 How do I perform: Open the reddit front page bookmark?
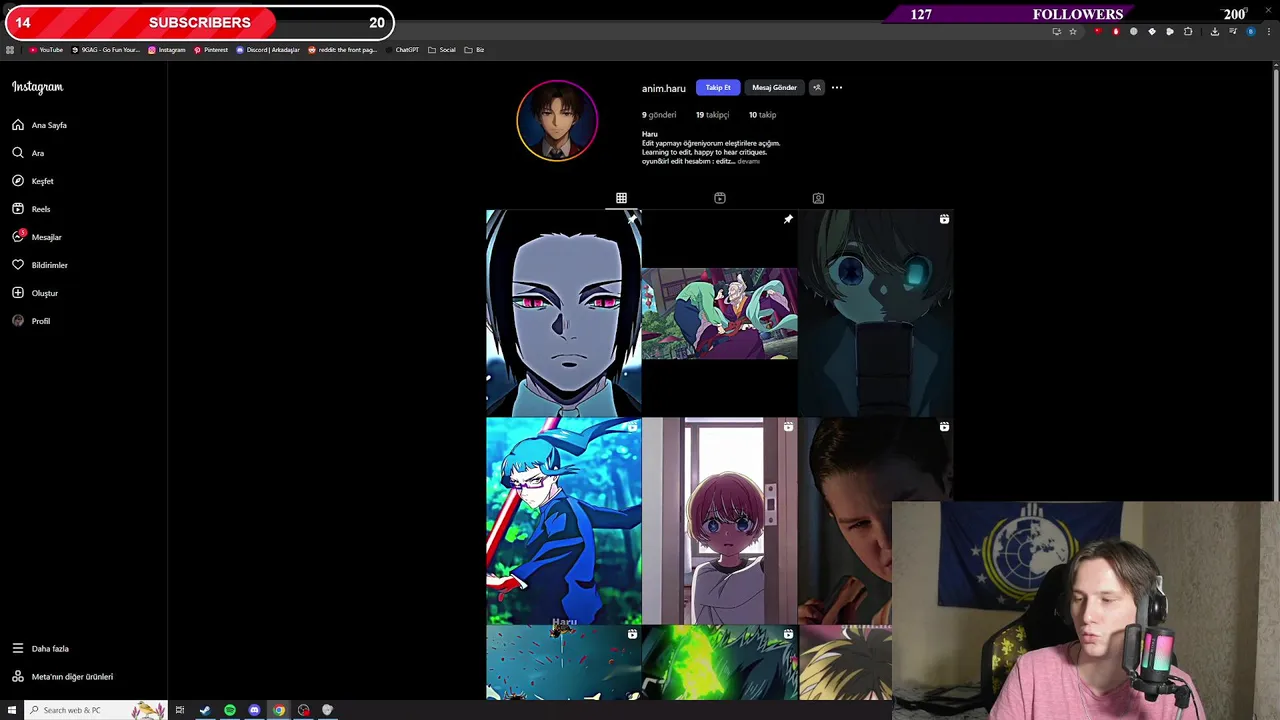(x=343, y=50)
